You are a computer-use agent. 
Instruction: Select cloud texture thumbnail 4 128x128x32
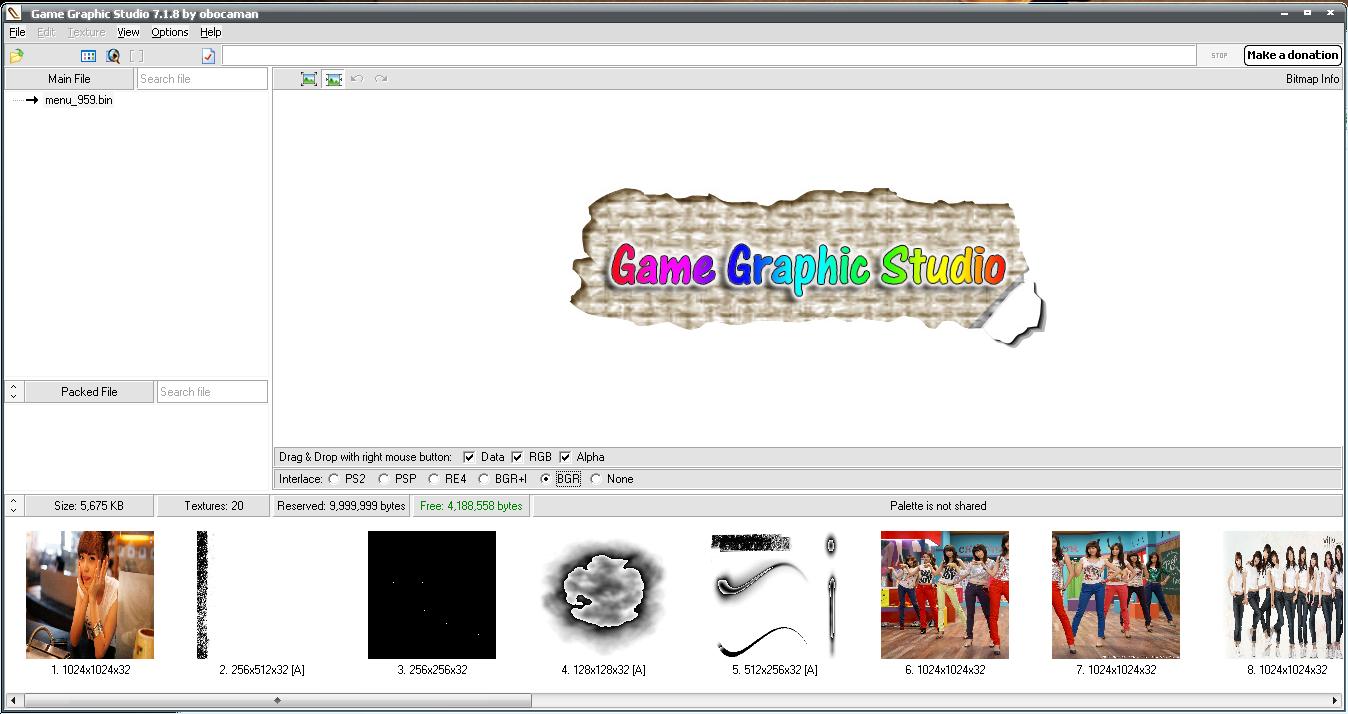click(603, 595)
